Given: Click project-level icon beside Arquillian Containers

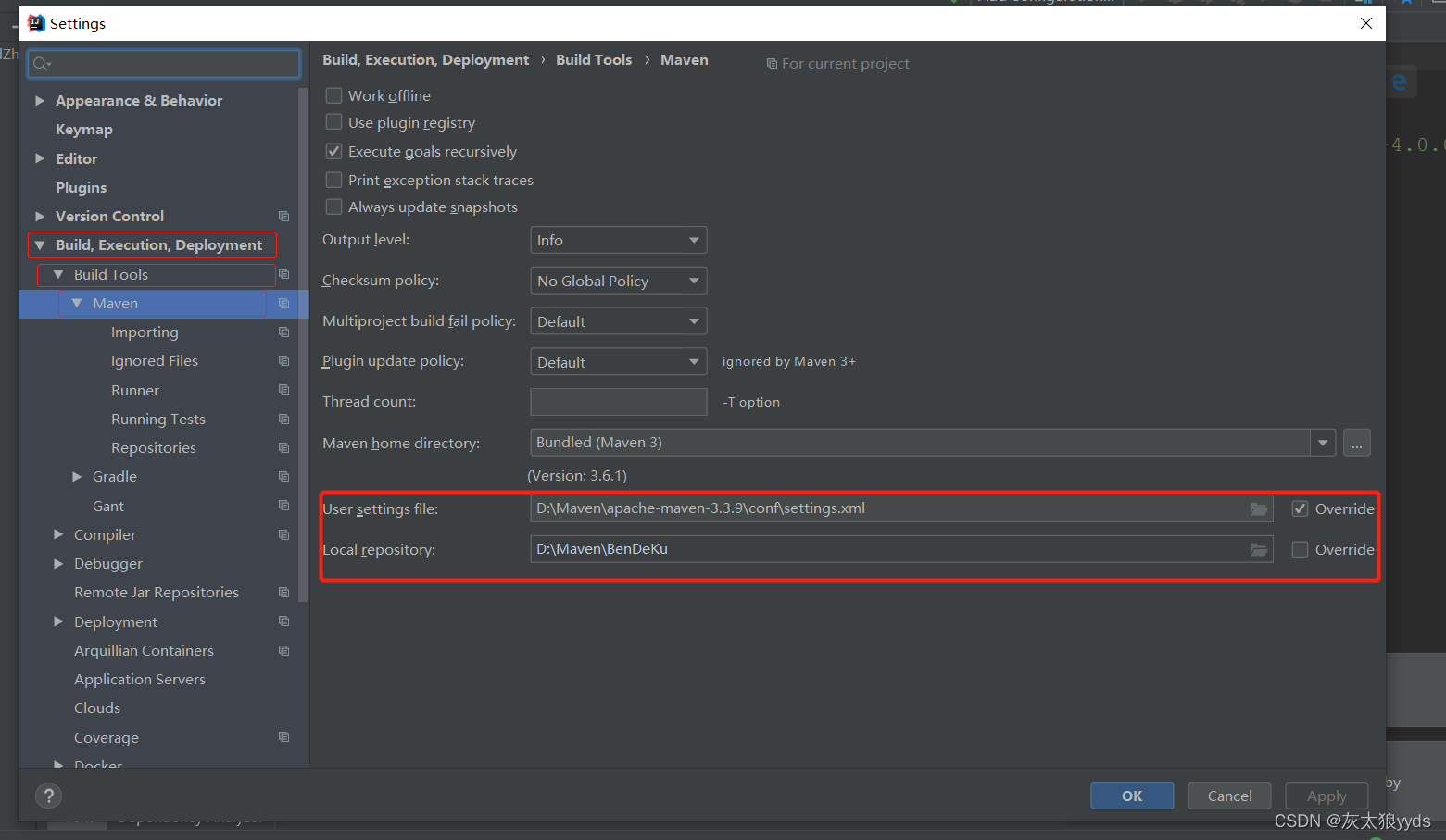Looking at the screenshot, I should (284, 651).
